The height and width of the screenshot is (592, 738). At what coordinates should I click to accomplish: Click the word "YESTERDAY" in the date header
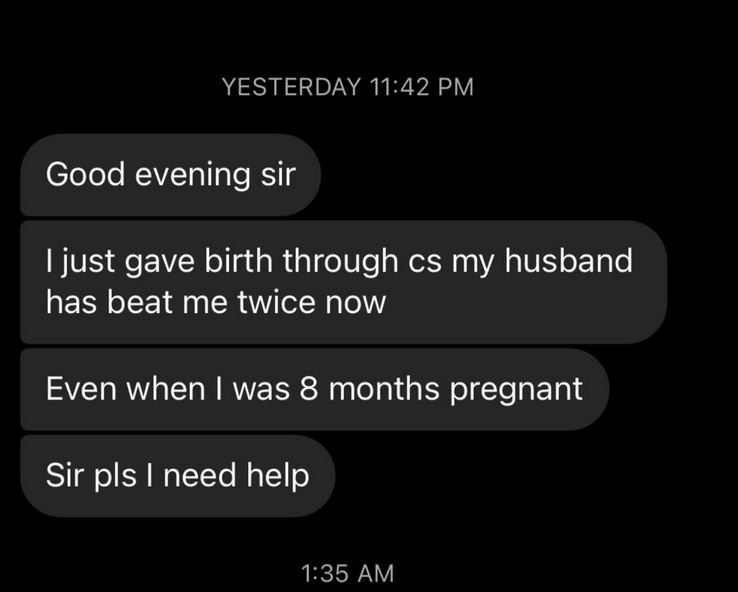291,87
